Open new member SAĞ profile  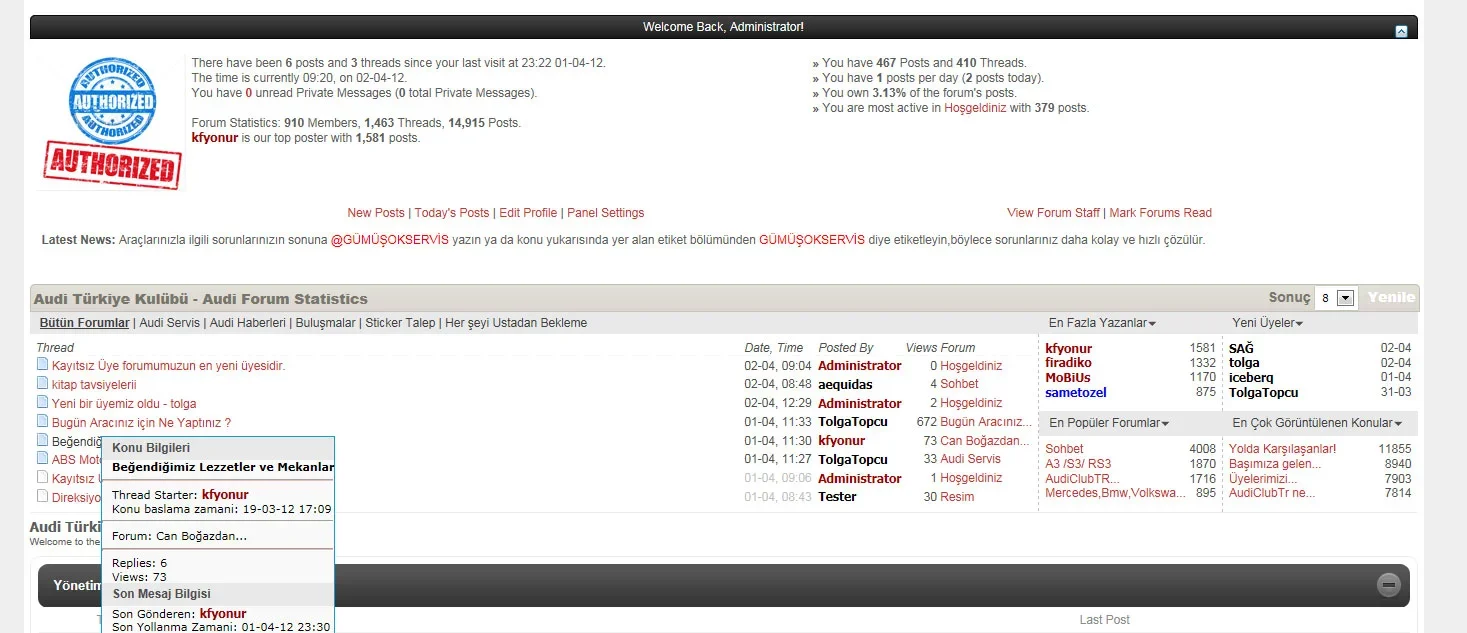pyautogui.click(x=1241, y=349)
